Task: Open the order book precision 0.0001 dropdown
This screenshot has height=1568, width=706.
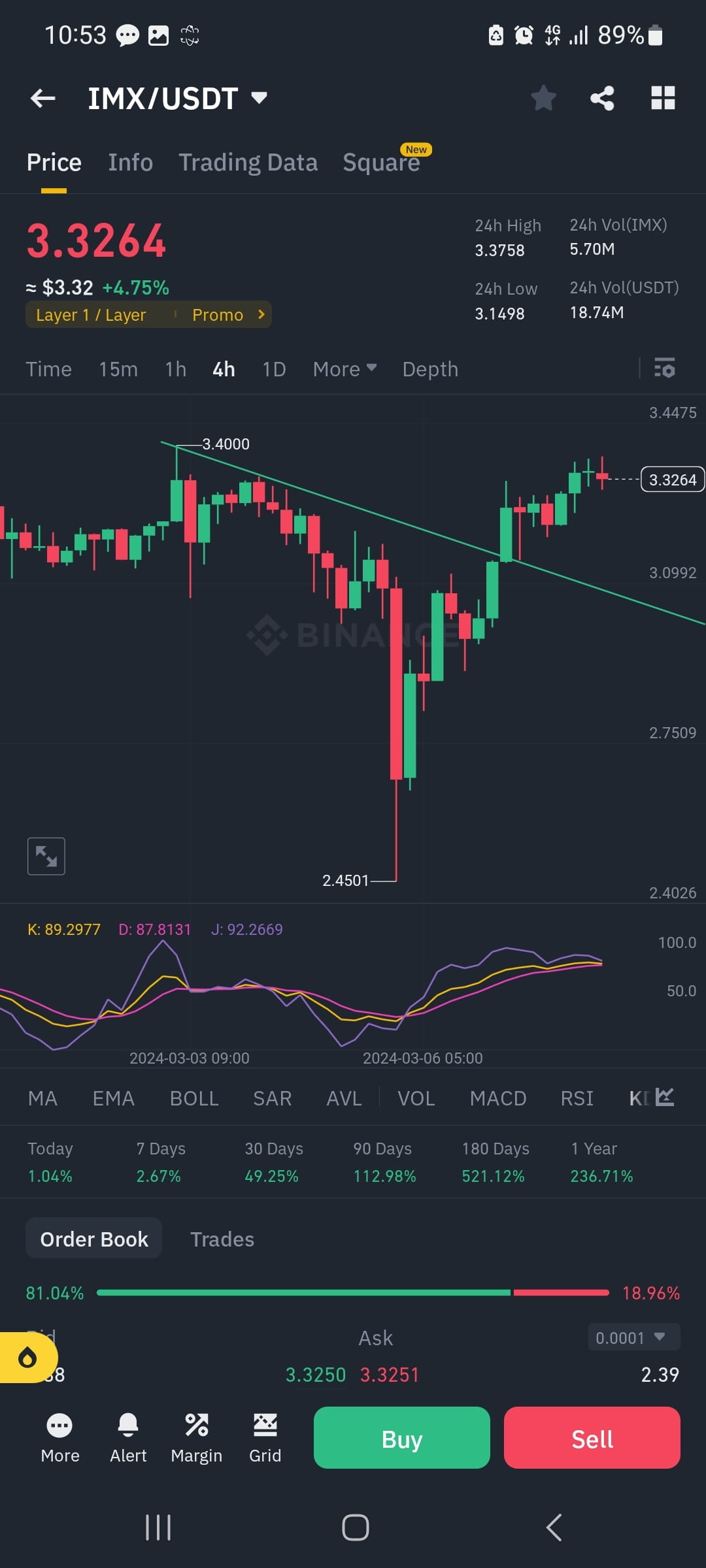Action: 631,1337
